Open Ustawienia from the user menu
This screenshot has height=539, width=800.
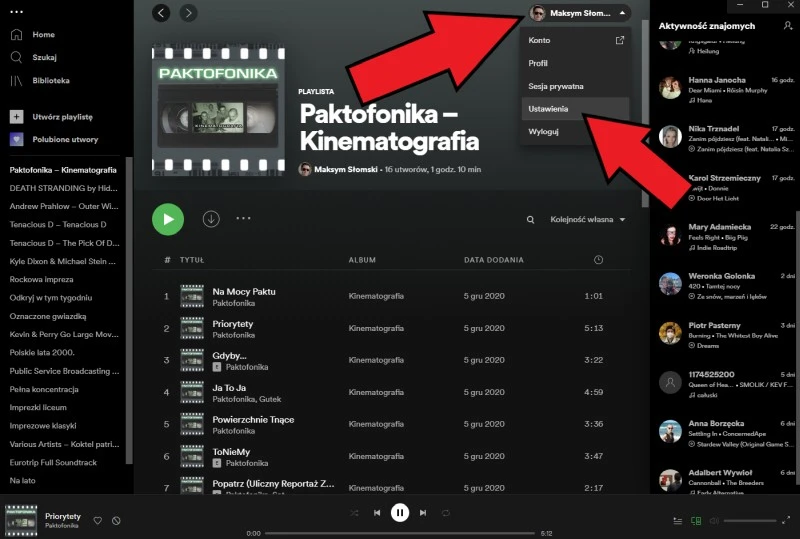pyautogui.click(x=575, y=109)
